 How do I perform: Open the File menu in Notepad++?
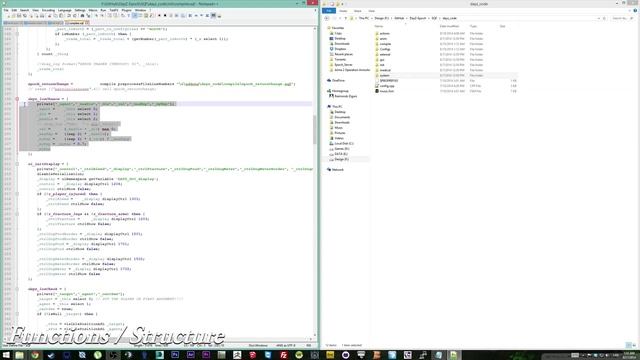[x=6, y=10]
